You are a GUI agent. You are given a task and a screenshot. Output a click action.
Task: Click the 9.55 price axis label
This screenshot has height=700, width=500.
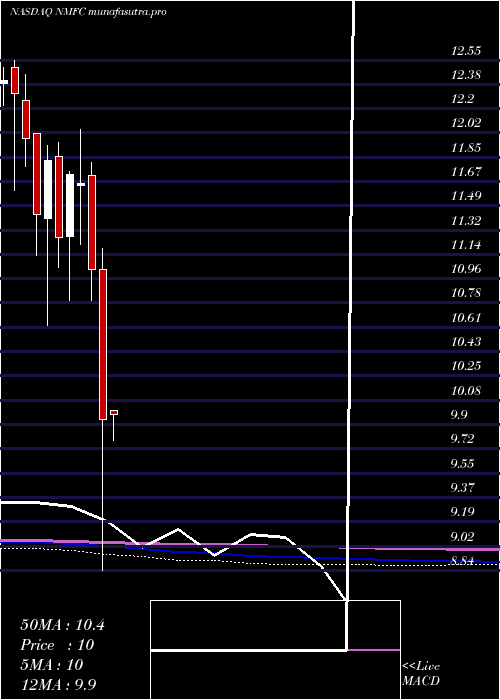click(x=462, y=463)
